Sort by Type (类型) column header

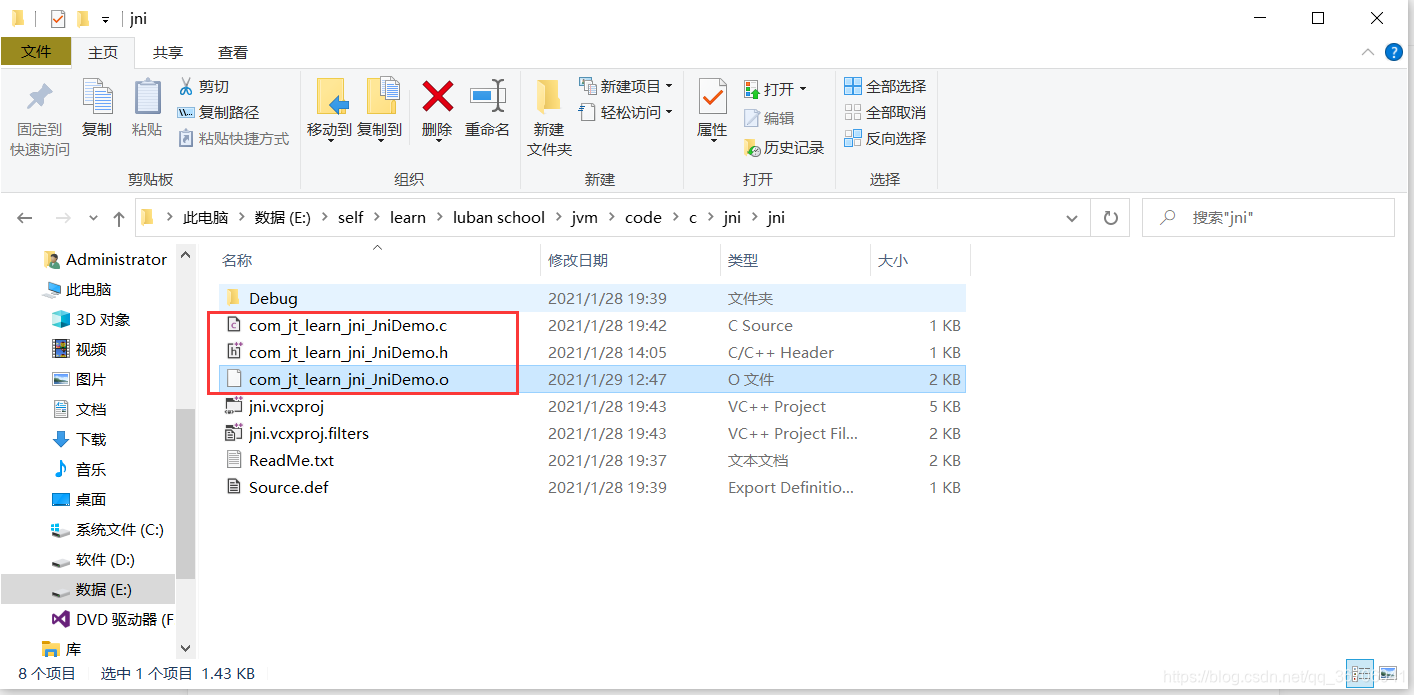coord(795,260)
